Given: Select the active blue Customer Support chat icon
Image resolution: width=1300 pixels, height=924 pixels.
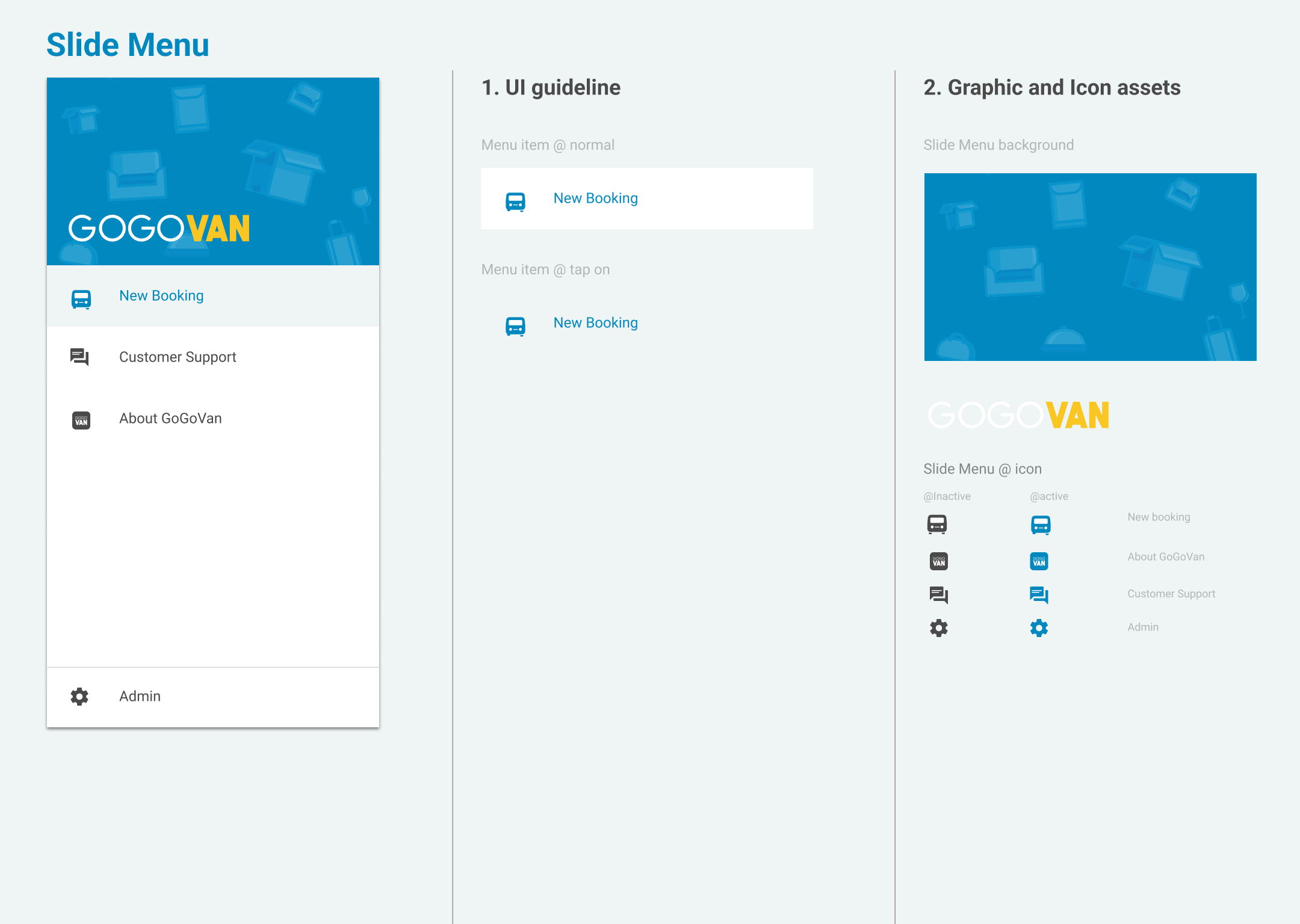Looking at the screenshot, I should 1039,595.
